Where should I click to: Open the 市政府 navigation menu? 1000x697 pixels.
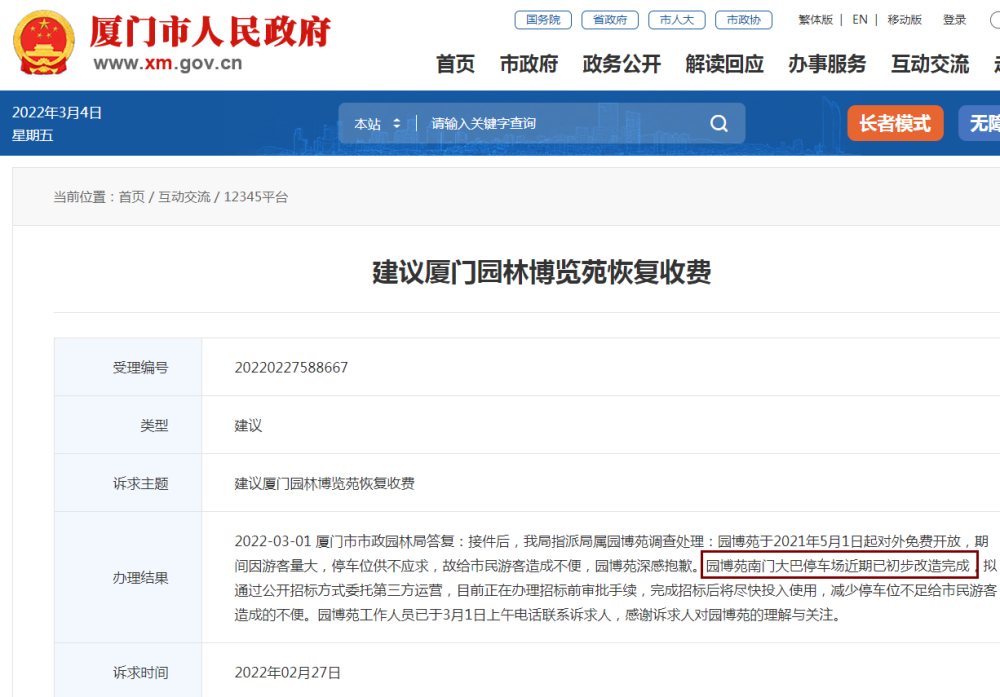click(x=529, y=64)
